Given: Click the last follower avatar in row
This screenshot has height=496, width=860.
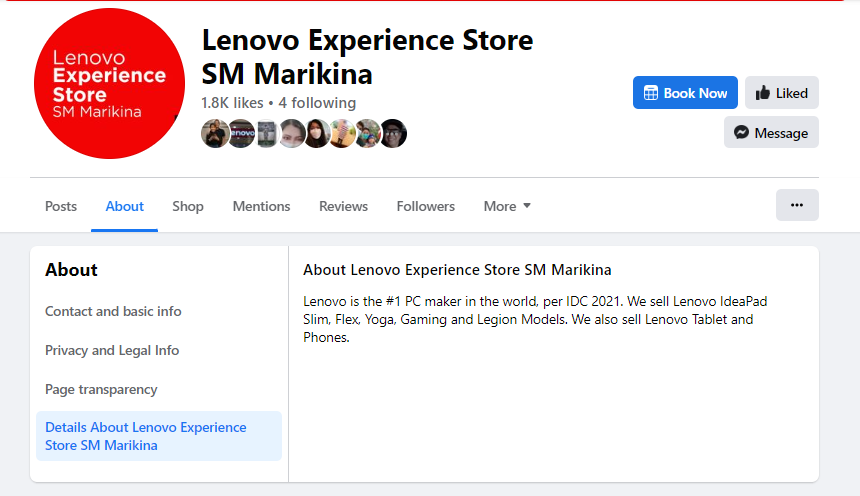Looking at the screenshot, I should tap(393, 133).
